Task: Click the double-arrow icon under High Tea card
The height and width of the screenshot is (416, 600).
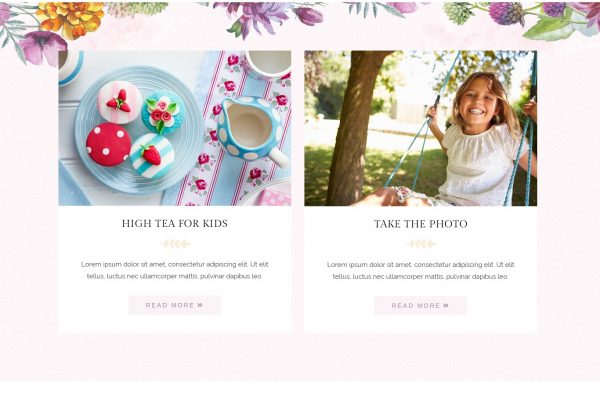Action: 200,305
